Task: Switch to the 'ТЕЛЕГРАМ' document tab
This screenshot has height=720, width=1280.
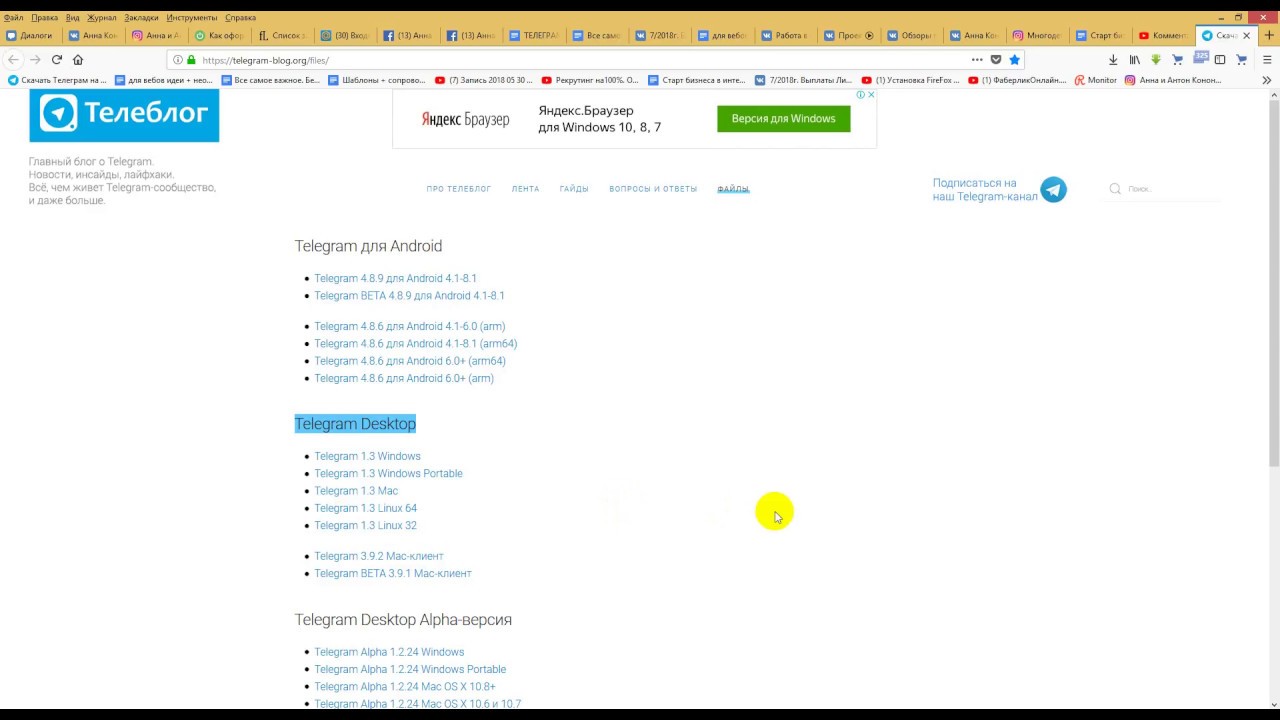Action: [x=533, y=35]
